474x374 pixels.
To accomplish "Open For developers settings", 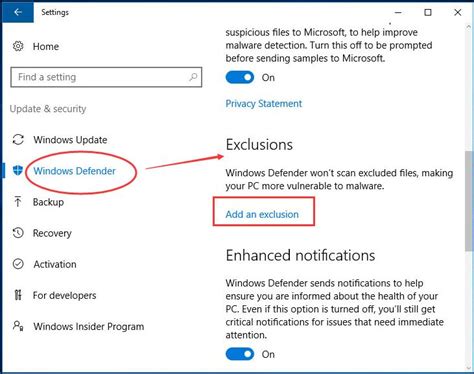I will (x=64, y=295).
